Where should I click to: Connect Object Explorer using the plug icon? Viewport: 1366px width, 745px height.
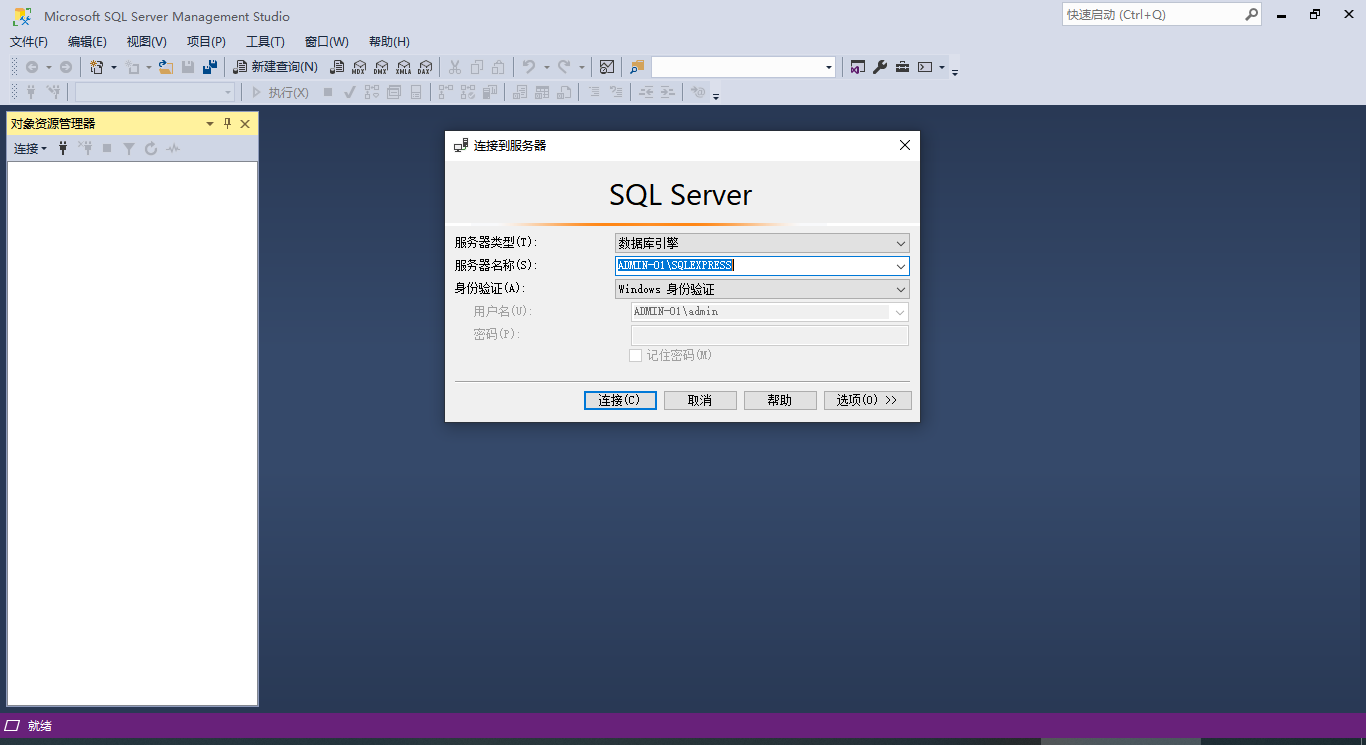coord(63,148)
